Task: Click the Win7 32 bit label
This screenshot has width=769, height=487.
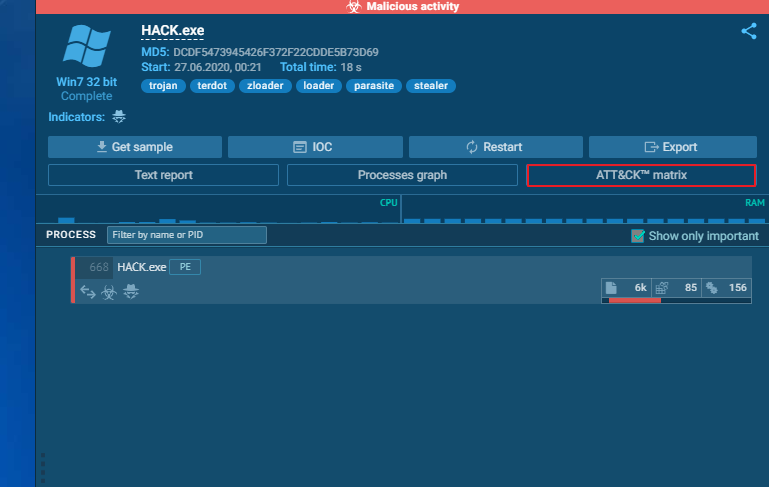Action: [87, 82]
